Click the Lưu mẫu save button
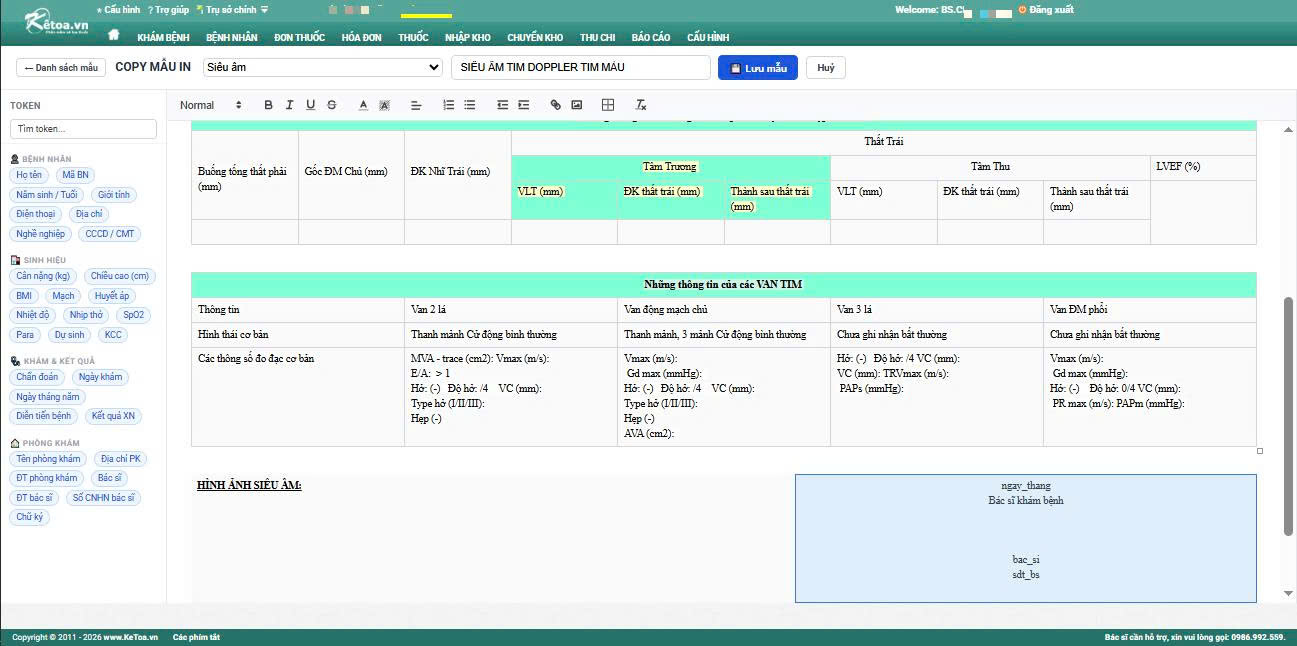 (x=758, y=68)
